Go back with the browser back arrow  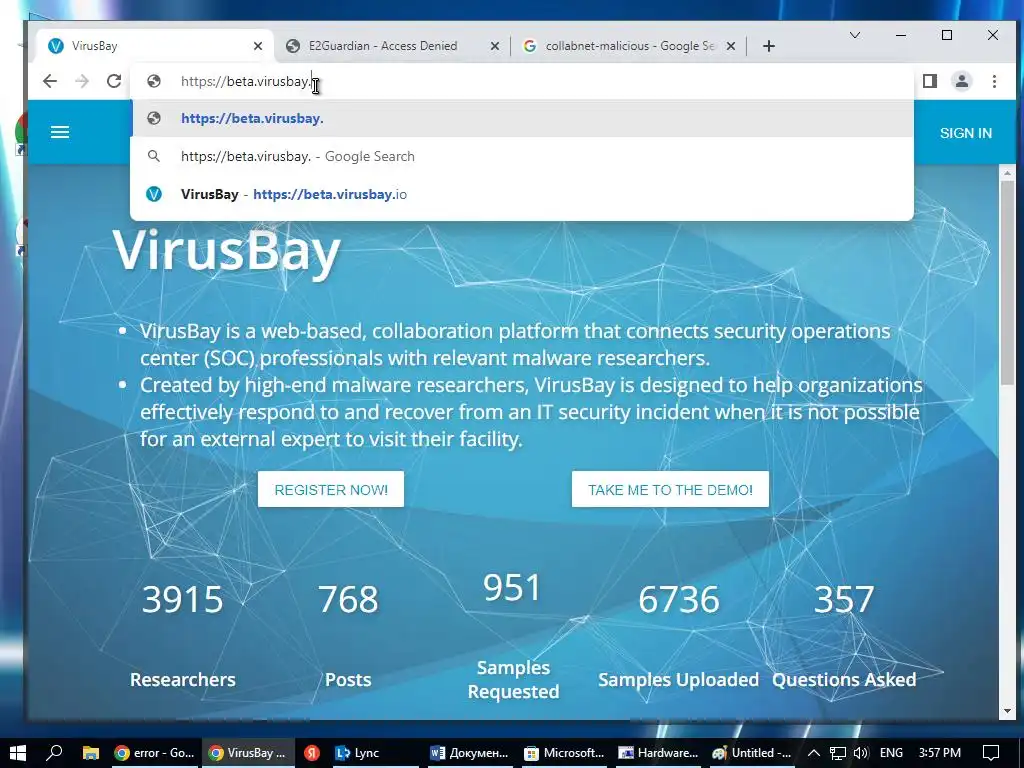pos(50,81)
